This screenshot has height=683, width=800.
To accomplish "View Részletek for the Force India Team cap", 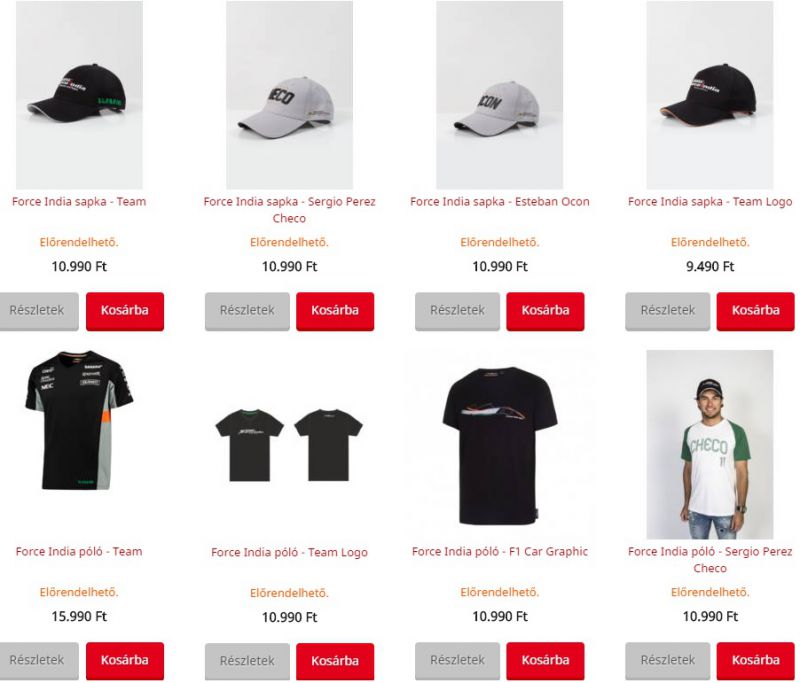I will (x=38, y=311).
